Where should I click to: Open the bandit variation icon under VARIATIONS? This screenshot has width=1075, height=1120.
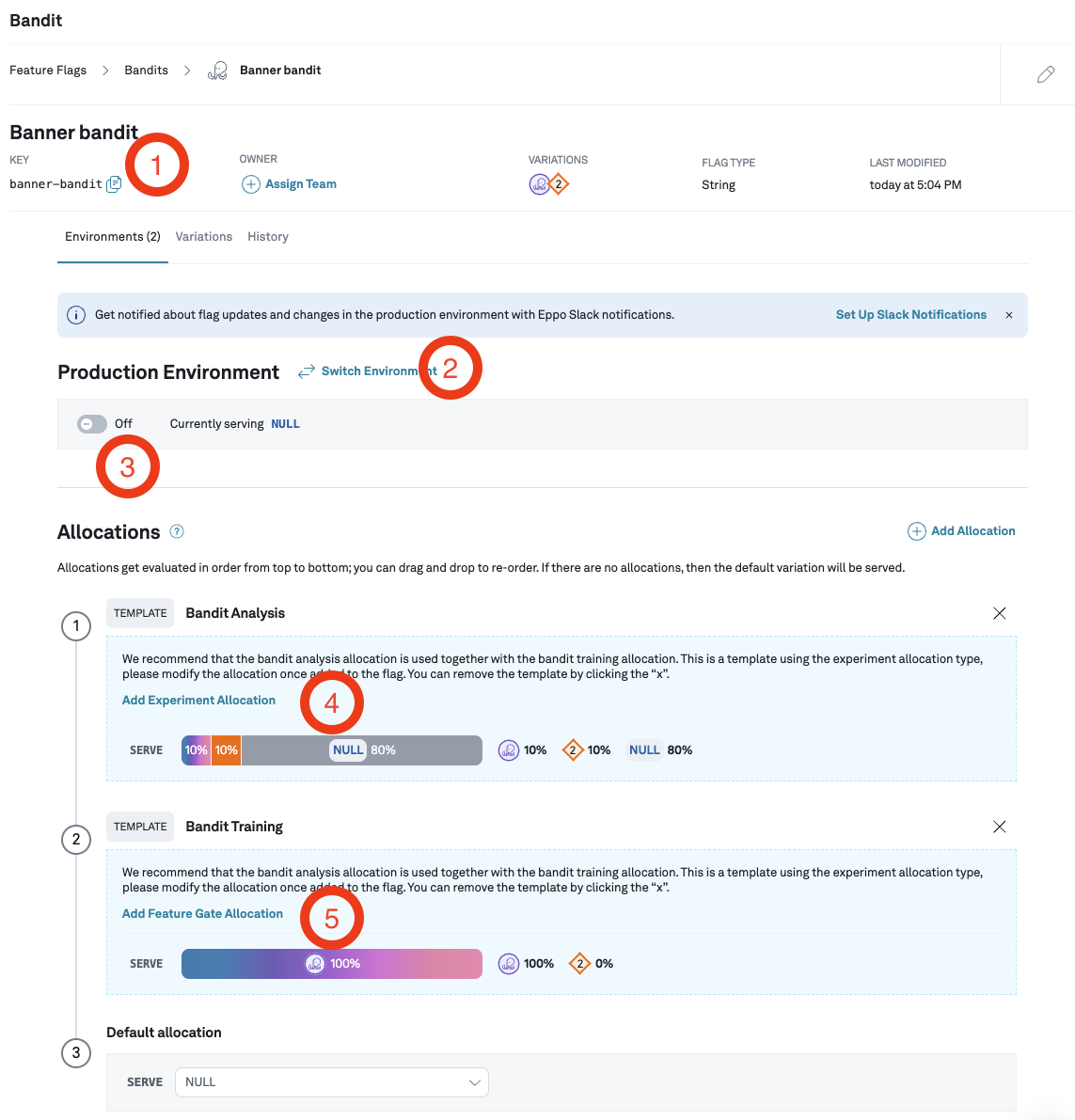coord(540,184)
